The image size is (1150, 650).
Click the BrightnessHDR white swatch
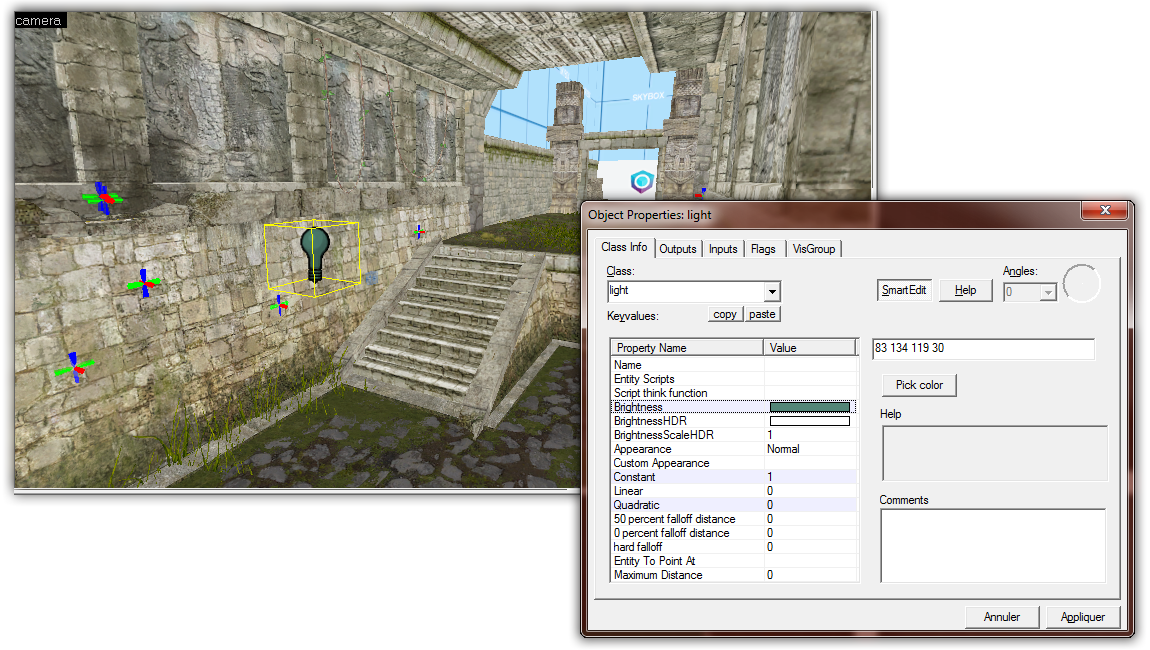coord(809,421)
